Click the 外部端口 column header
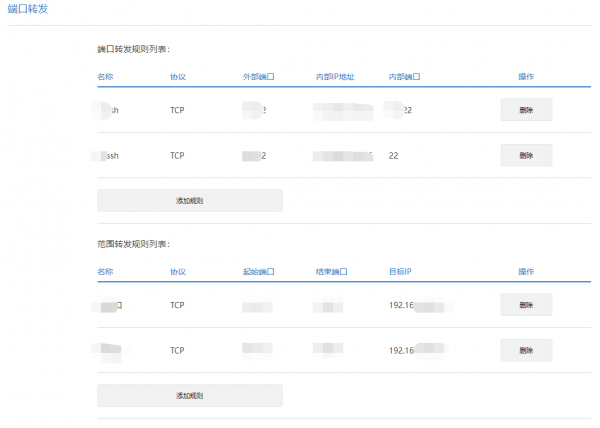This screenshot has width=600, height=428. [x=258, y=76]
